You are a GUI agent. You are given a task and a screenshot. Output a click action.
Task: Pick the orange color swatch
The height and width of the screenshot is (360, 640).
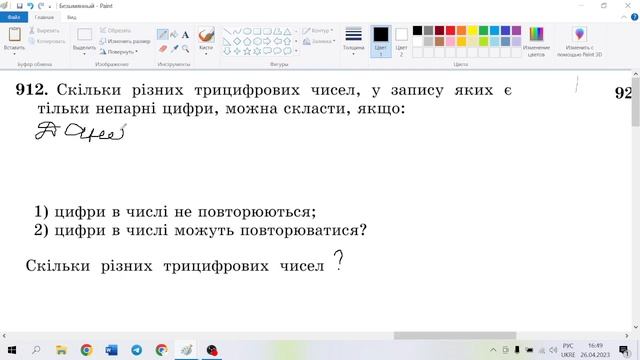(461, 31)
